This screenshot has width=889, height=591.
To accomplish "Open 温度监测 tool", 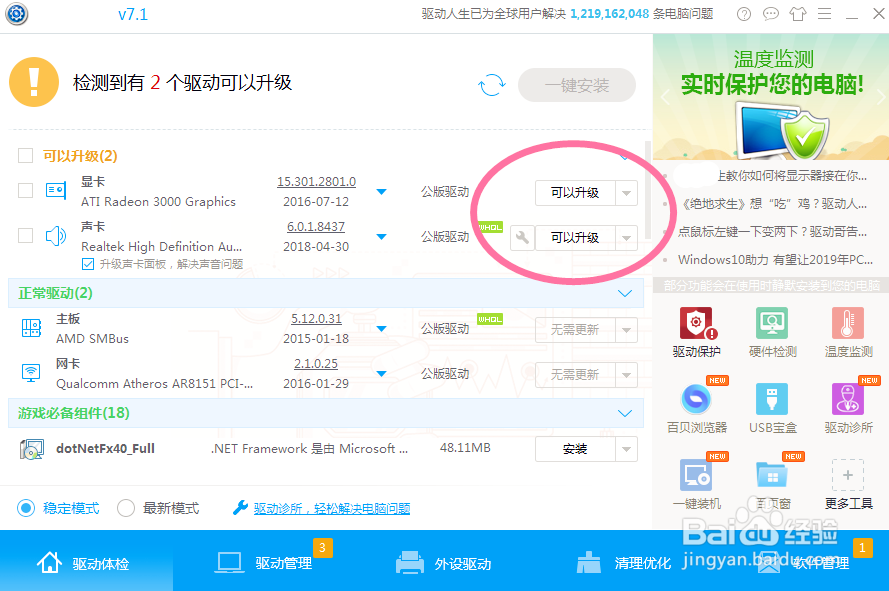I will pos(848,333).
